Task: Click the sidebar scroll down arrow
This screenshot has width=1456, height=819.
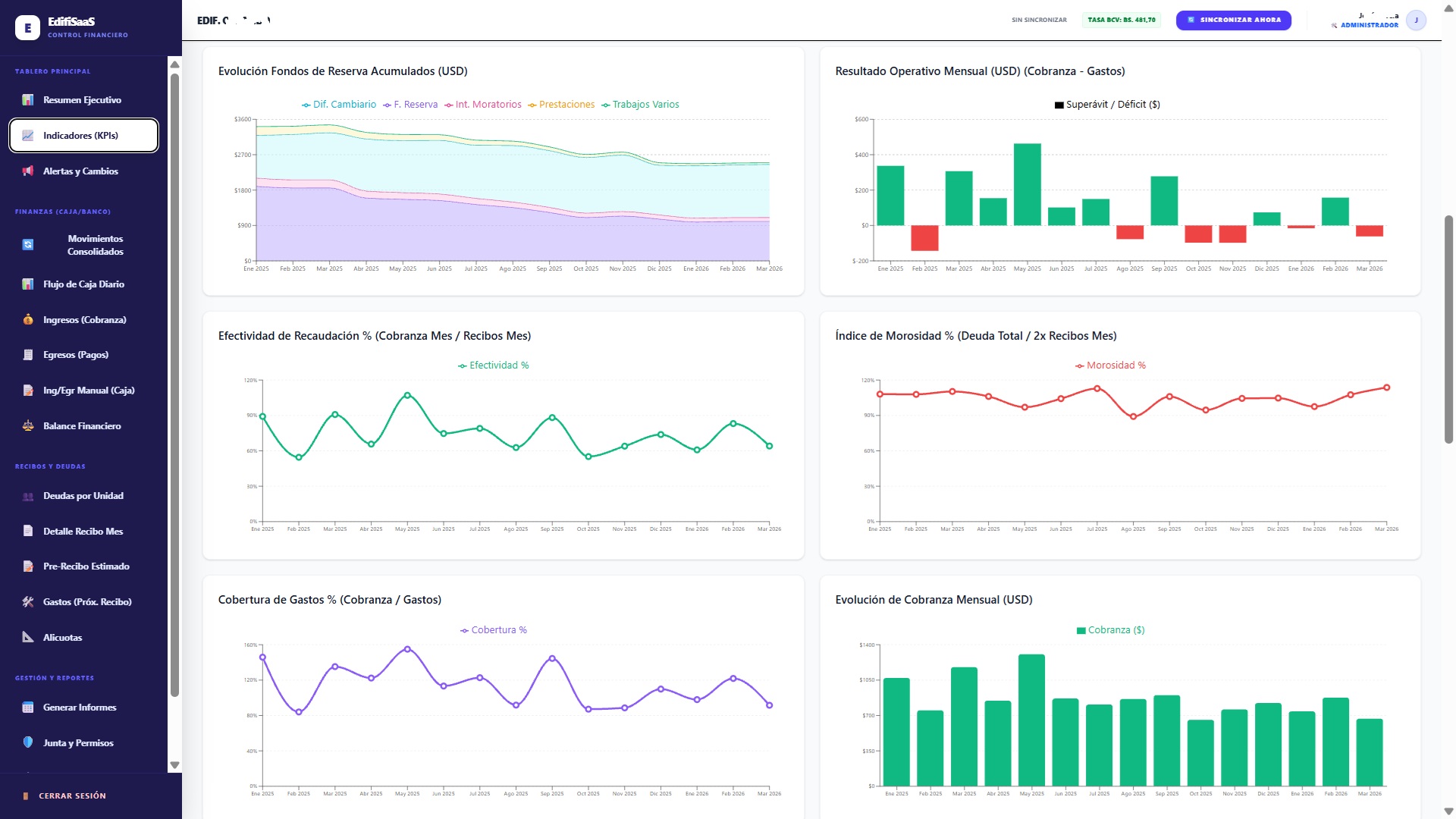Action: click(174, 765)
